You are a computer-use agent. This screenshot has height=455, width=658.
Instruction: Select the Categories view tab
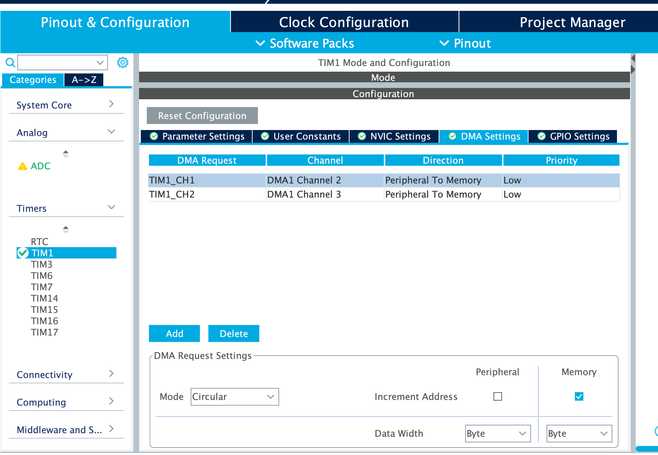tap(33, 80)
